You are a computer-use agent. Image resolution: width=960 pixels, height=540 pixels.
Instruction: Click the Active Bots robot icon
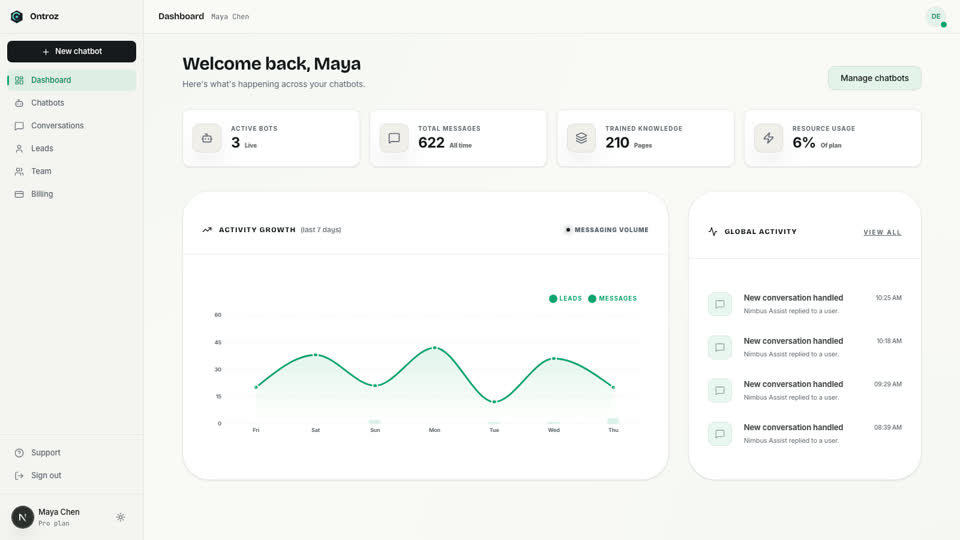tap(207, 138)
